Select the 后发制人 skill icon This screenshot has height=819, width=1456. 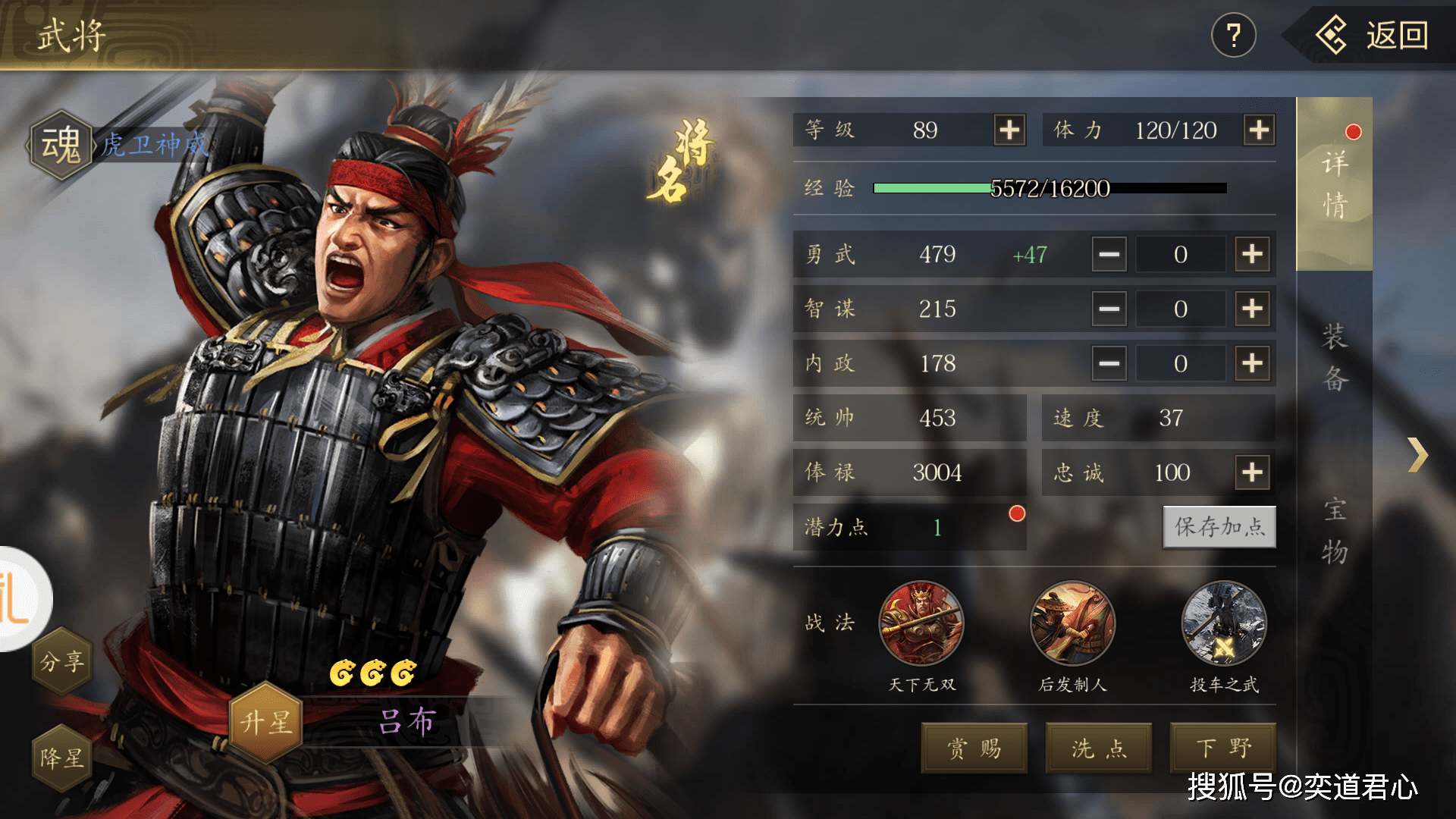click(1072, 623)
